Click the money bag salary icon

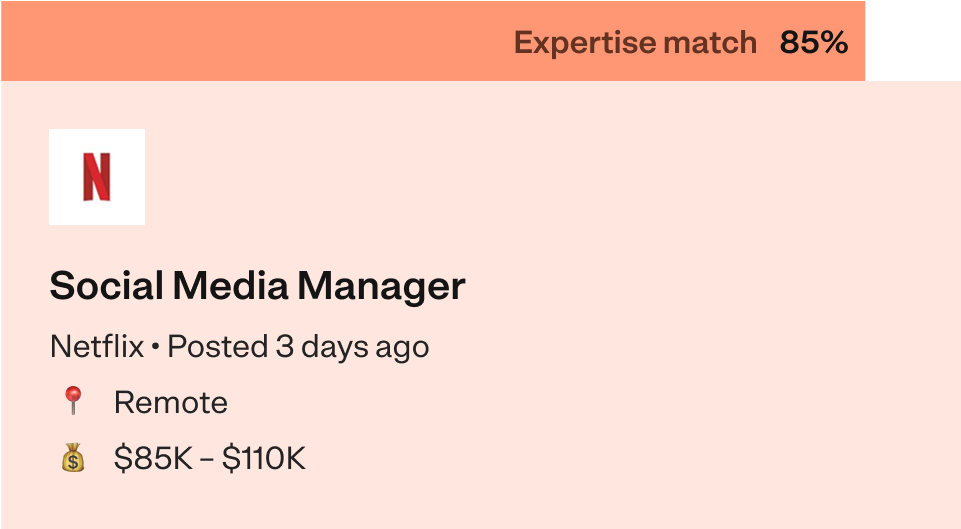coord(73,457)
